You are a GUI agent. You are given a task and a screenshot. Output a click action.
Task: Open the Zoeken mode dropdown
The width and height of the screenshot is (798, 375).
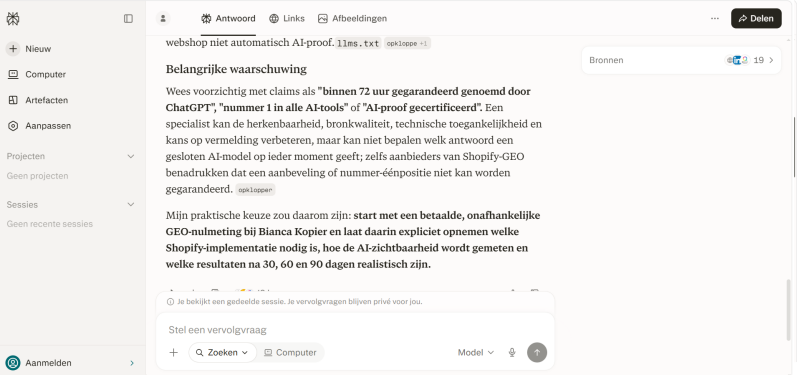222,353
